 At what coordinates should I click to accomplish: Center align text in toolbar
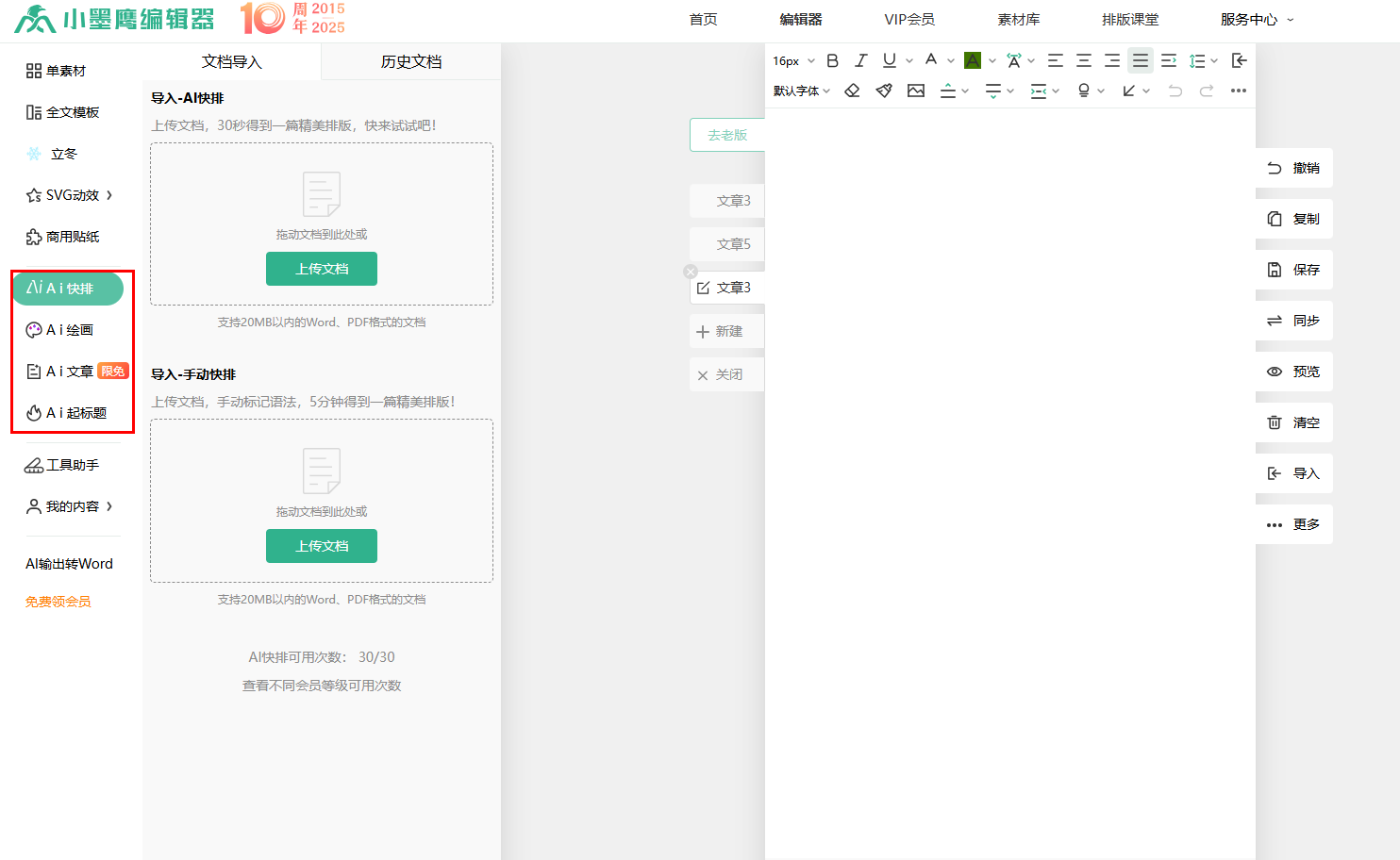(1084, 60)
